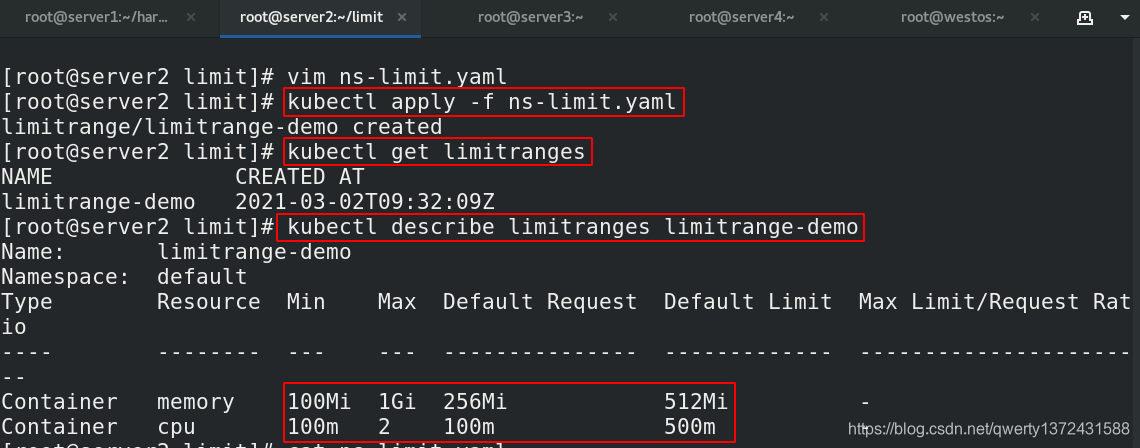Click the timestamp 2021-03-02T09:32:09Z
The width and height of the screenshot is (1140, 448).
[365, 202]
